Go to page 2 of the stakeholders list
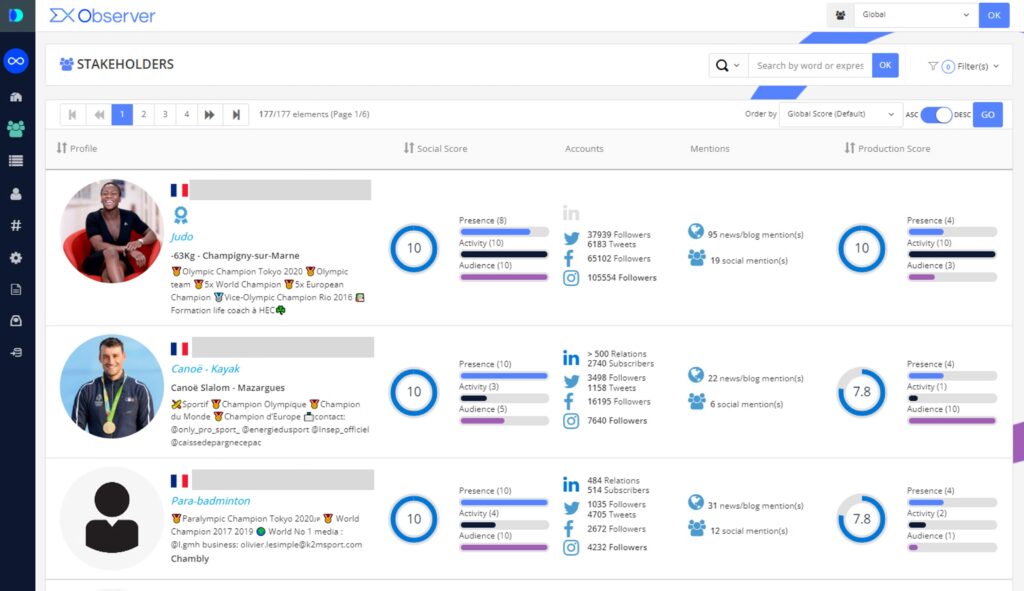 pos(143,115)
